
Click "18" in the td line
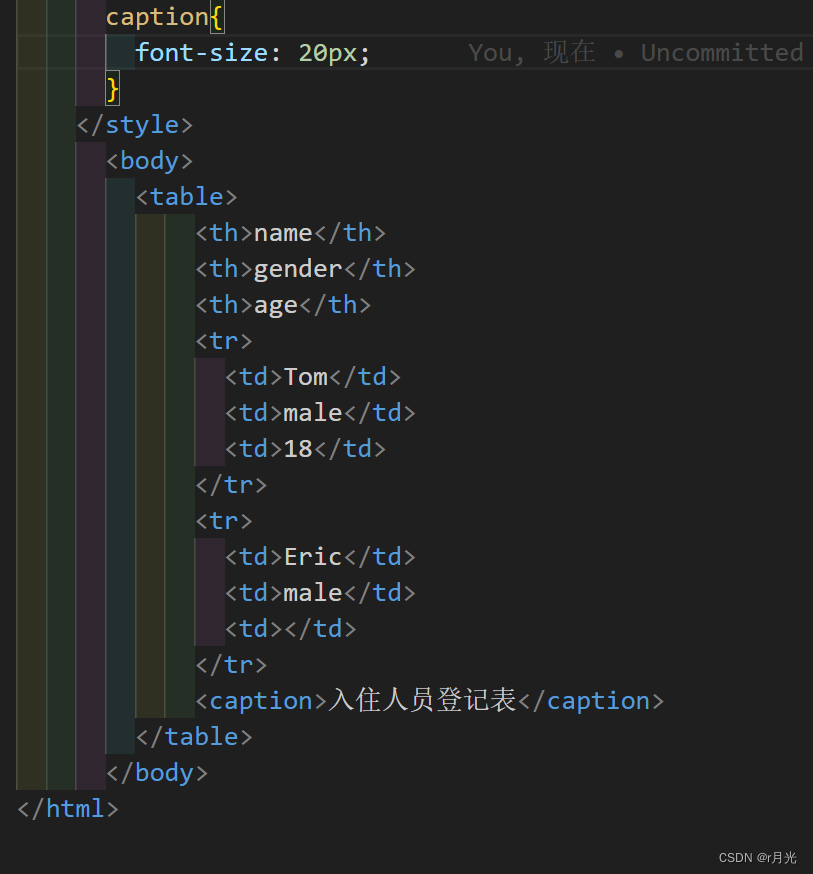298,449
